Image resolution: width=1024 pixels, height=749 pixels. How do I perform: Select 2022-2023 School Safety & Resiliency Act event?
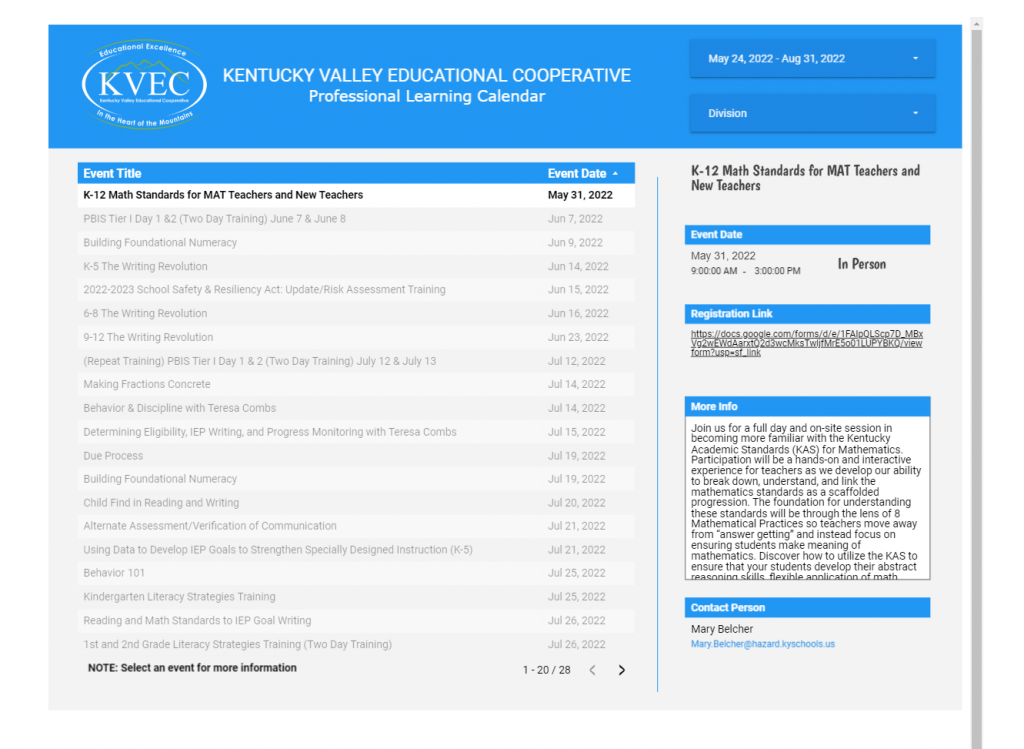pyautogui.click(x=356, y=289)
